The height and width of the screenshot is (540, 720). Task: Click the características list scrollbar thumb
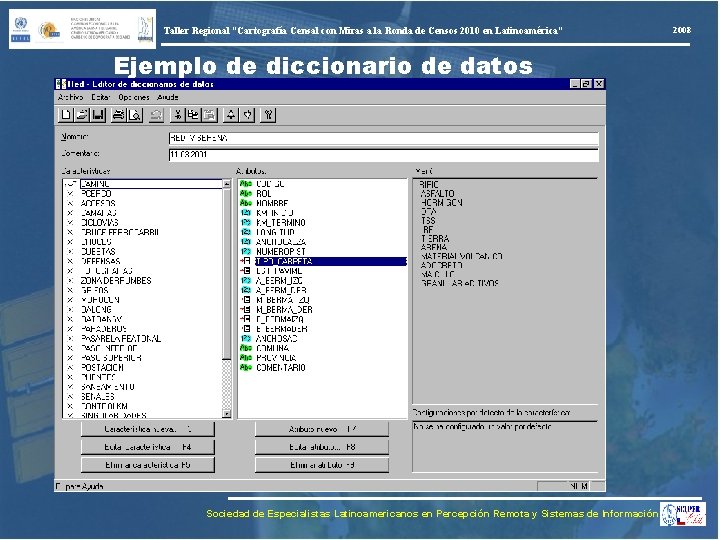pos(226,274)
